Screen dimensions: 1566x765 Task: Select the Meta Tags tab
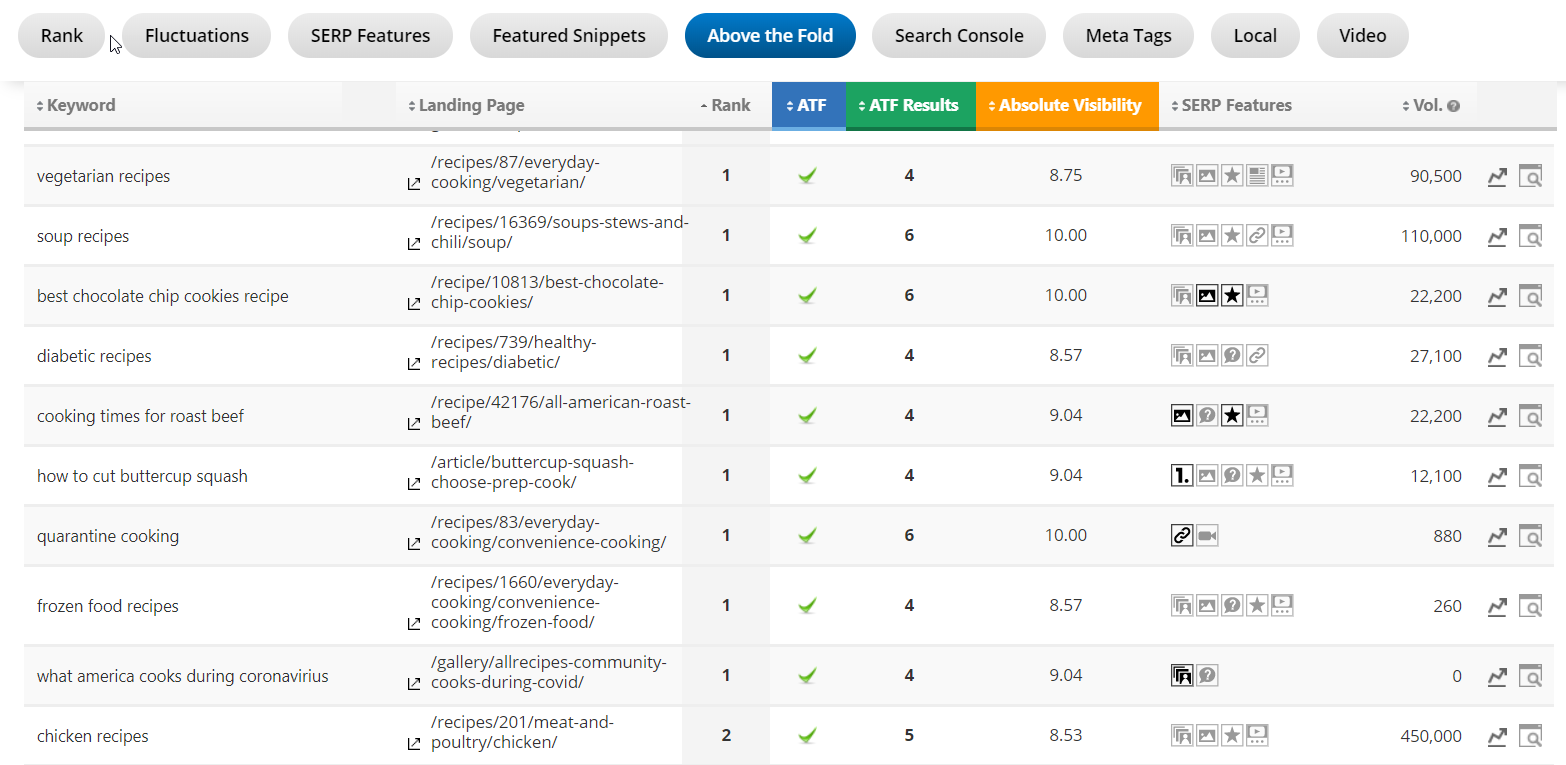[x=1128, y=36]
